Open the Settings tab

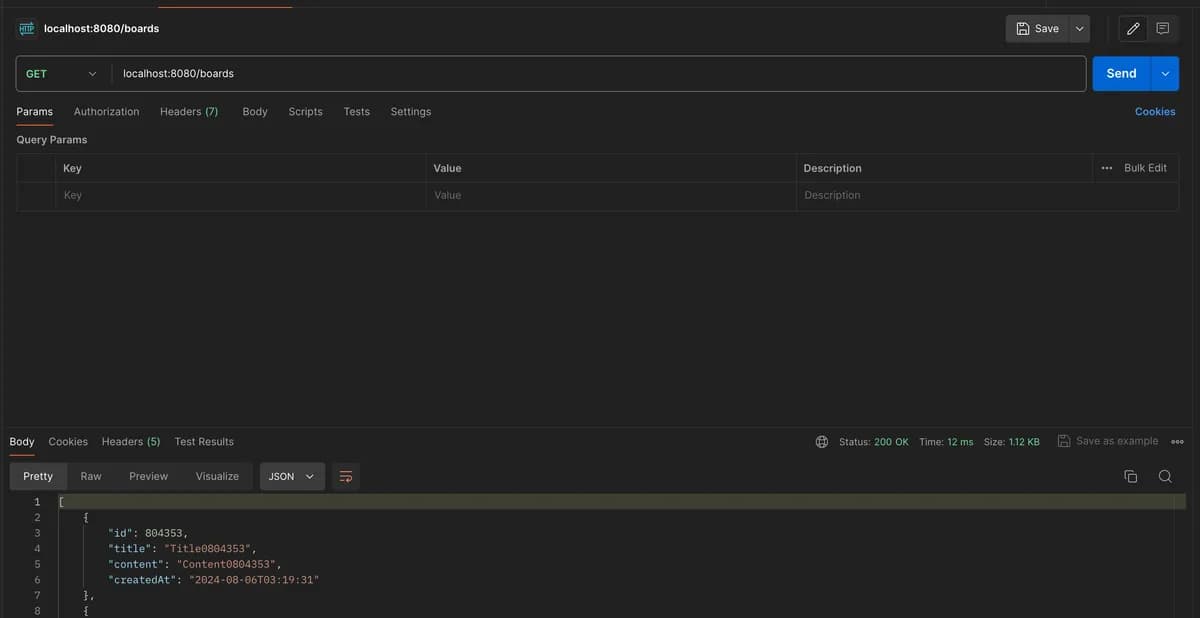tap(410, 112)
